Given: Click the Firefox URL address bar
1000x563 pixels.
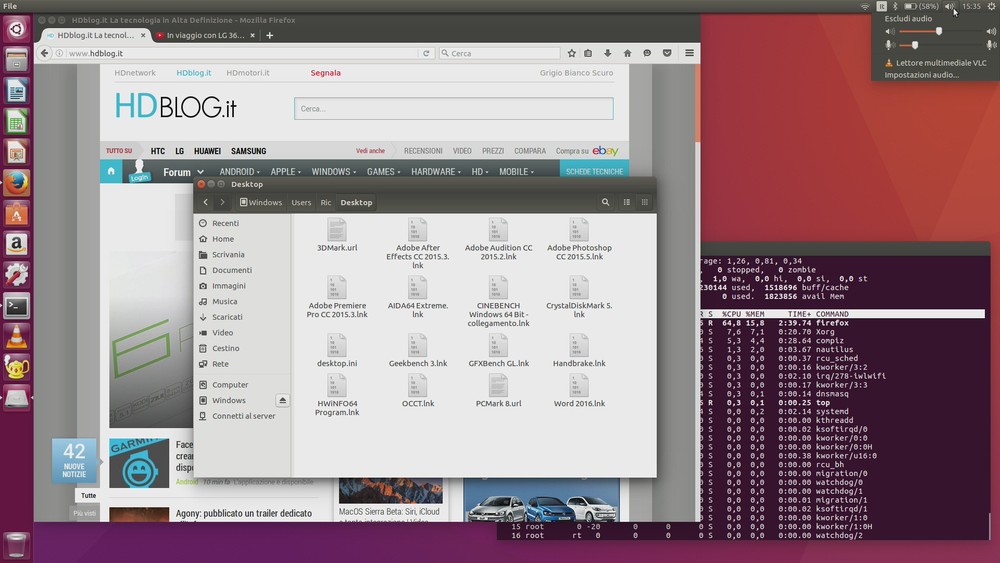Looking at the screenshot, I should 236,53.
